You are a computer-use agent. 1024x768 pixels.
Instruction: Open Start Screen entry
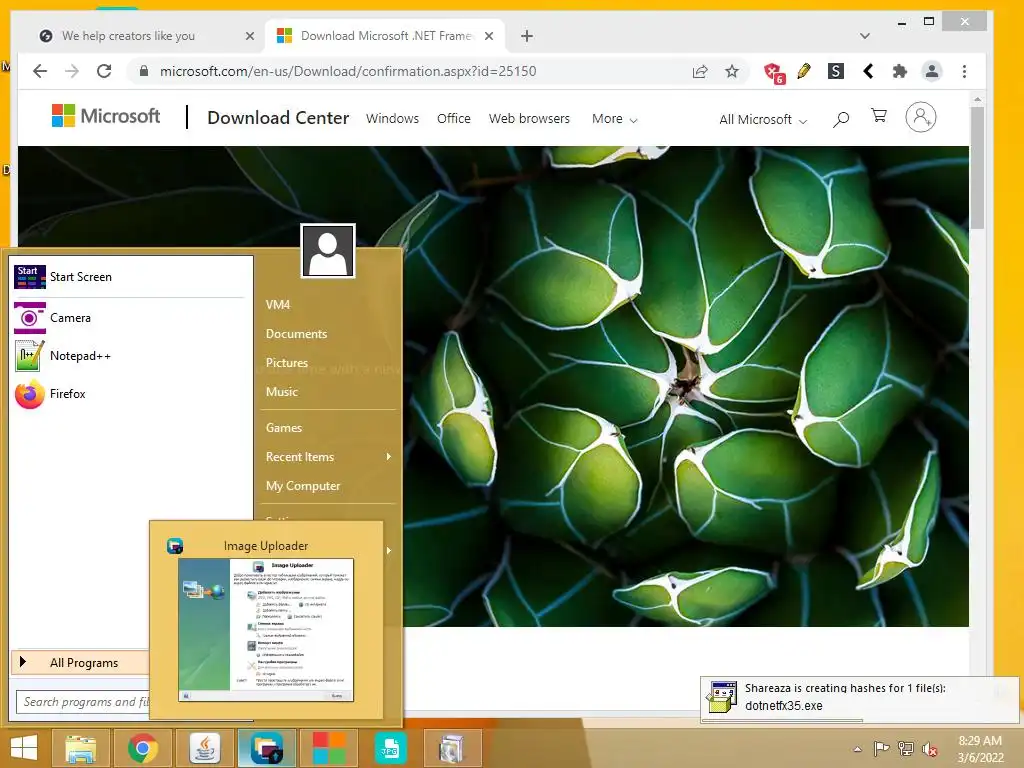(129, 277)
